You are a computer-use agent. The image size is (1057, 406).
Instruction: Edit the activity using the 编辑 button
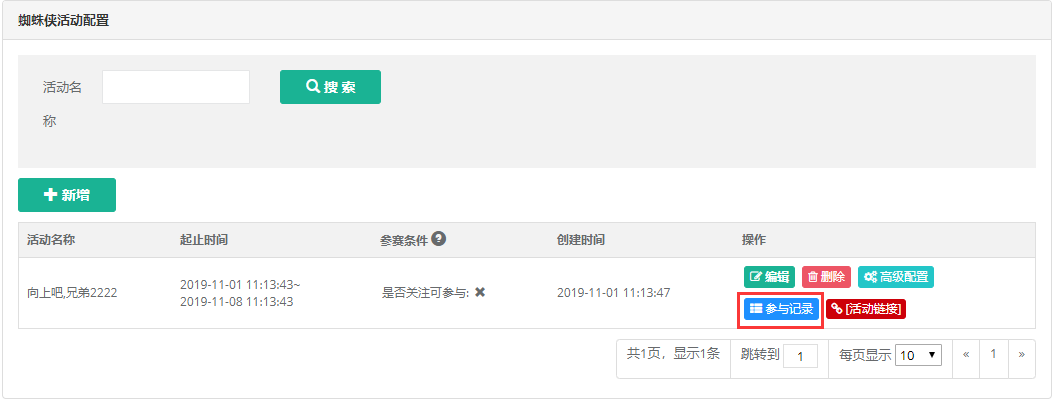(x=769, y=277)
